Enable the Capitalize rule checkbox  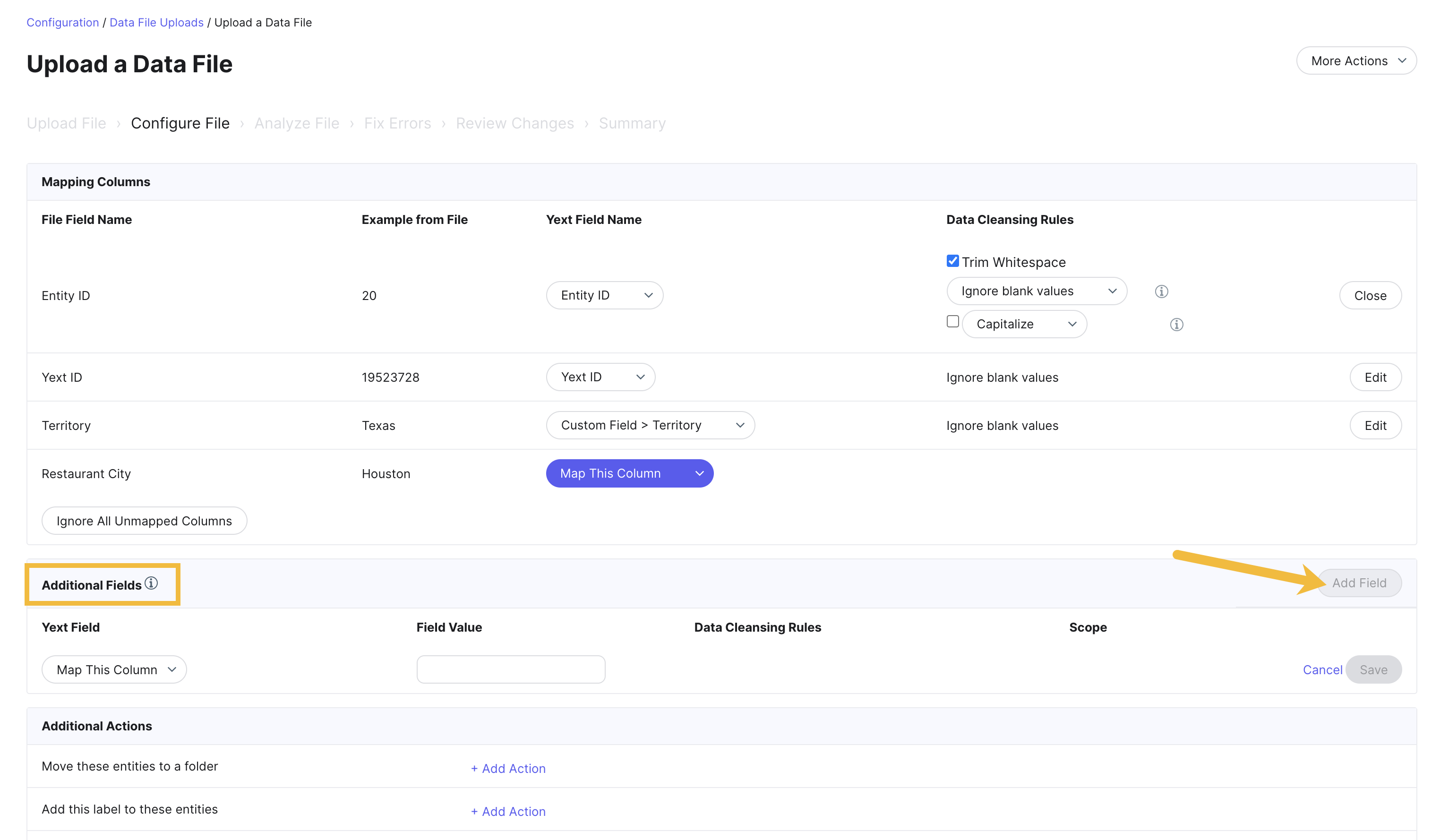(x=952, y=322)
